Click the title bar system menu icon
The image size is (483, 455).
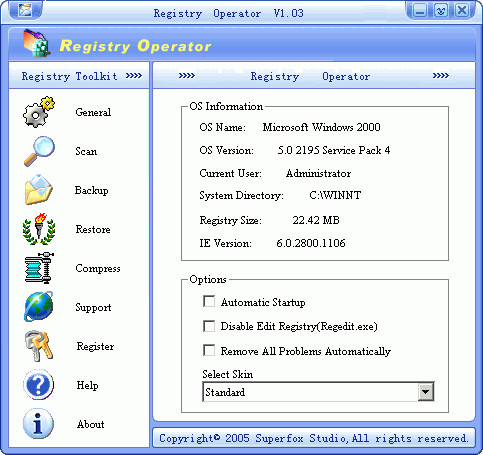click(25, 10)
